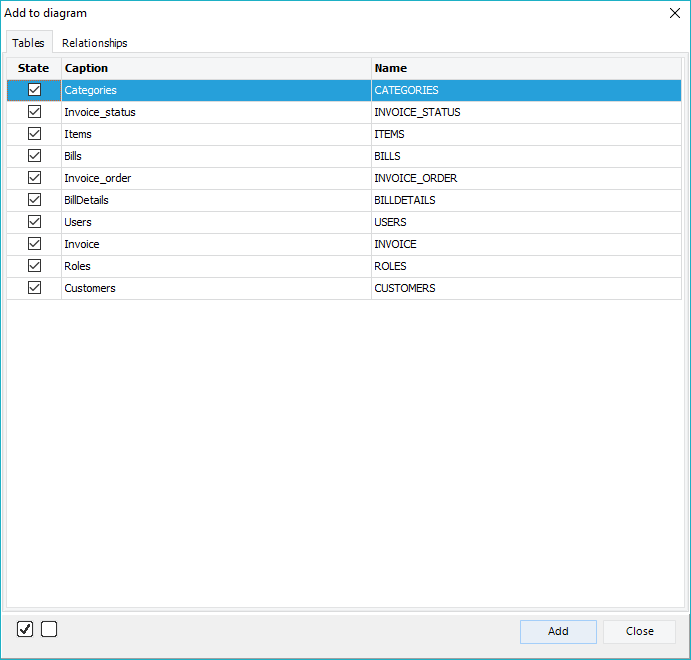Uncheck the Categories table checkbox
The width and height of the screenshot is (691, 660).
[34, 90]
